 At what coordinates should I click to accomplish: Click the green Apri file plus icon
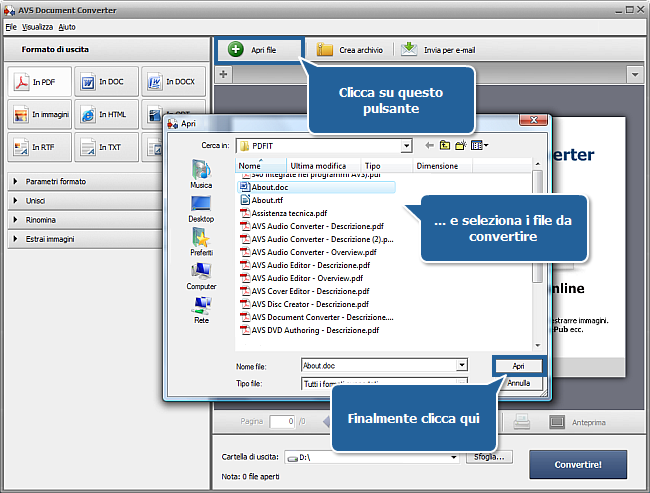coord(235,50)
